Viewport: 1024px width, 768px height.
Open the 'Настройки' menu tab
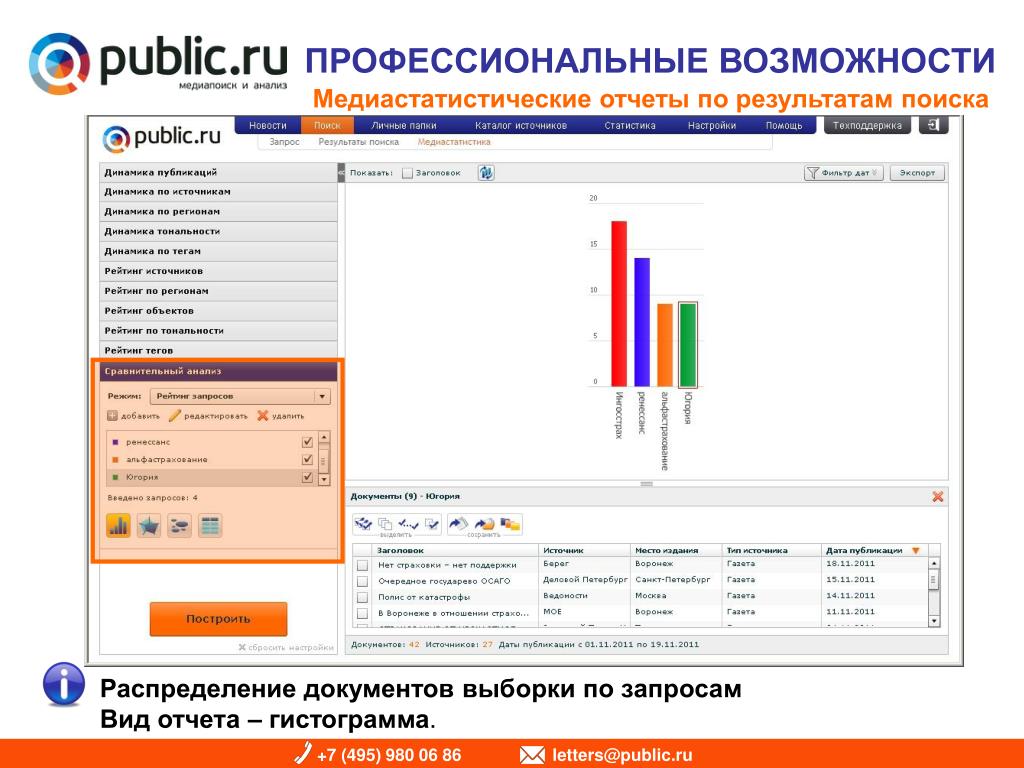pos(712,125)
